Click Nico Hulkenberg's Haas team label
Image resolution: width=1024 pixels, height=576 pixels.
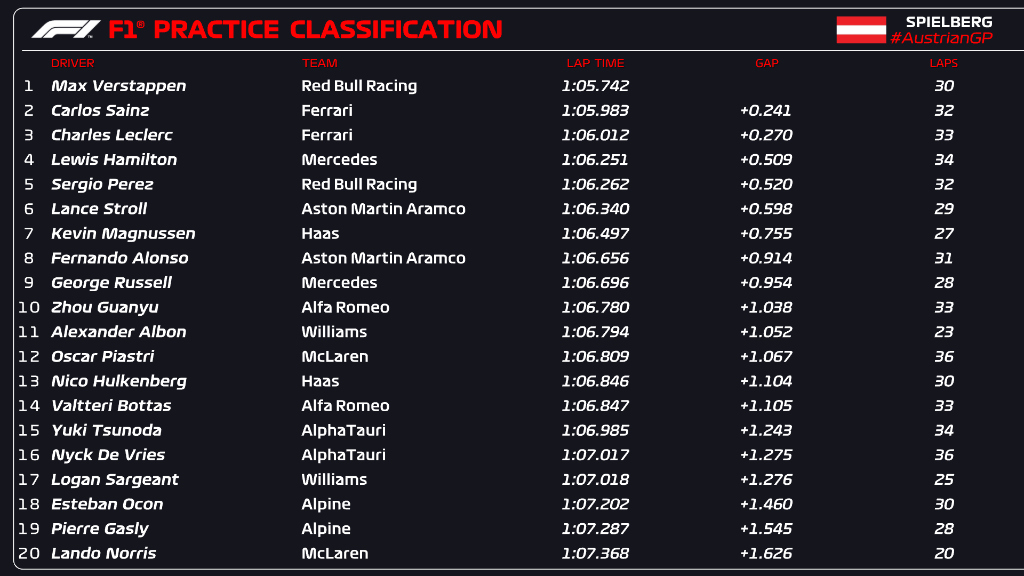click(320, 381)
